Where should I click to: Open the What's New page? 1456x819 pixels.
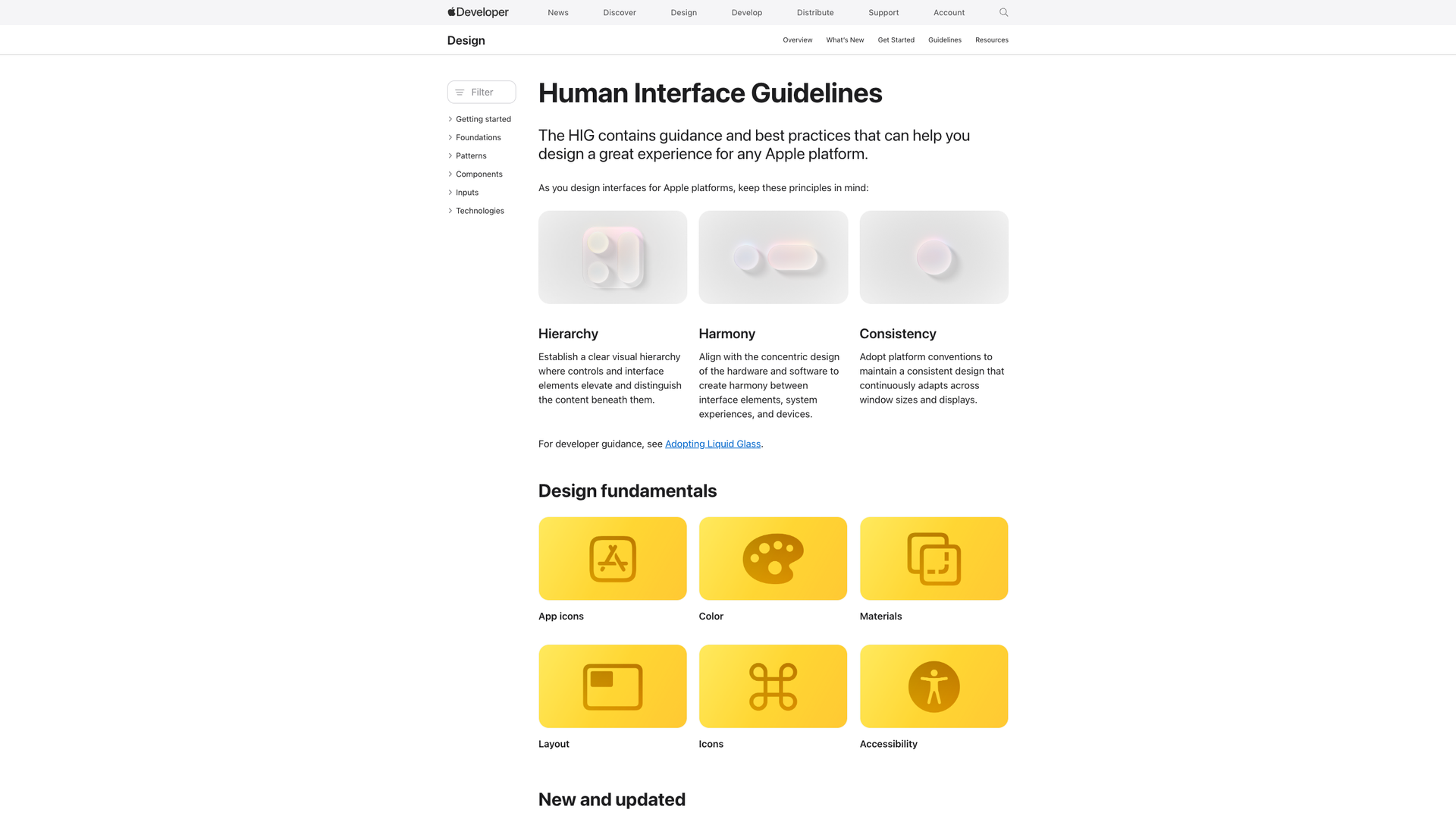[845, 39]
